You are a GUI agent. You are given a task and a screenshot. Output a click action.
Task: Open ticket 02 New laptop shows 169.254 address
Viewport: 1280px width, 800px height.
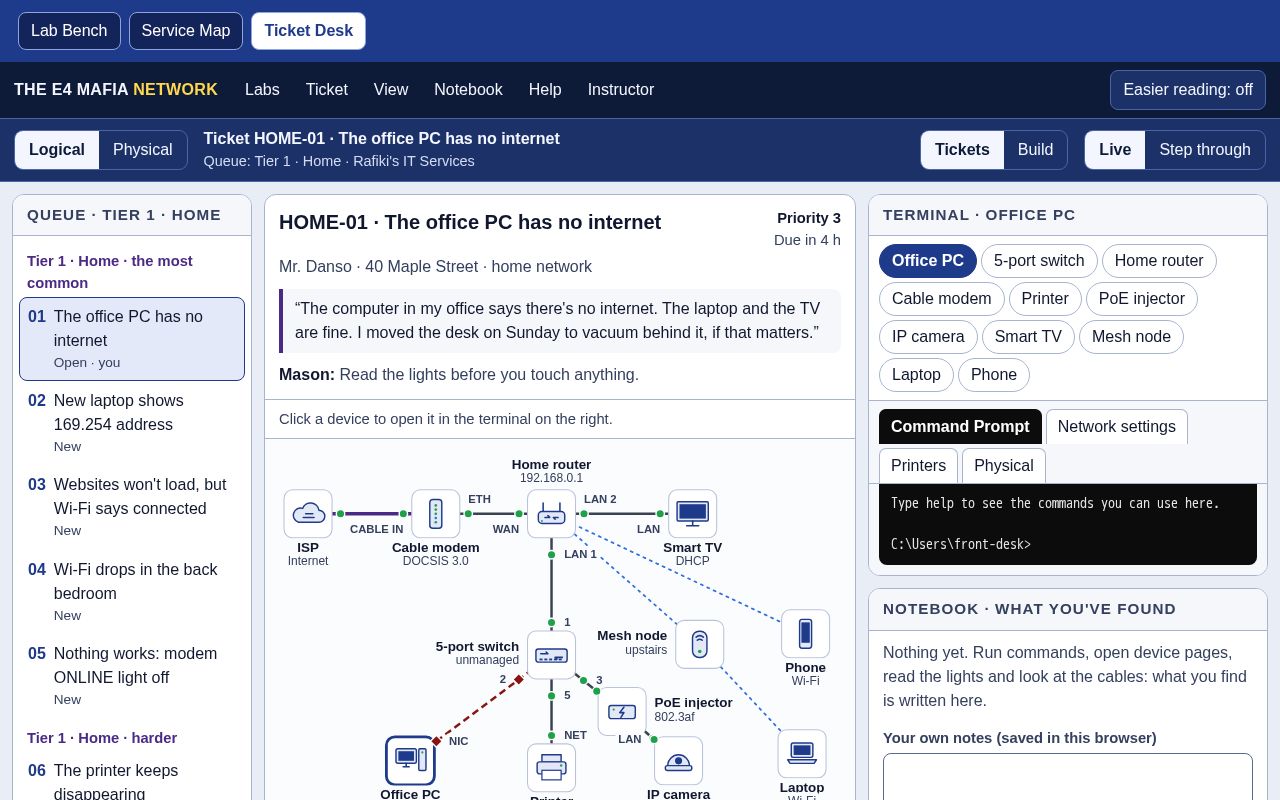click(x=132, y=423)
